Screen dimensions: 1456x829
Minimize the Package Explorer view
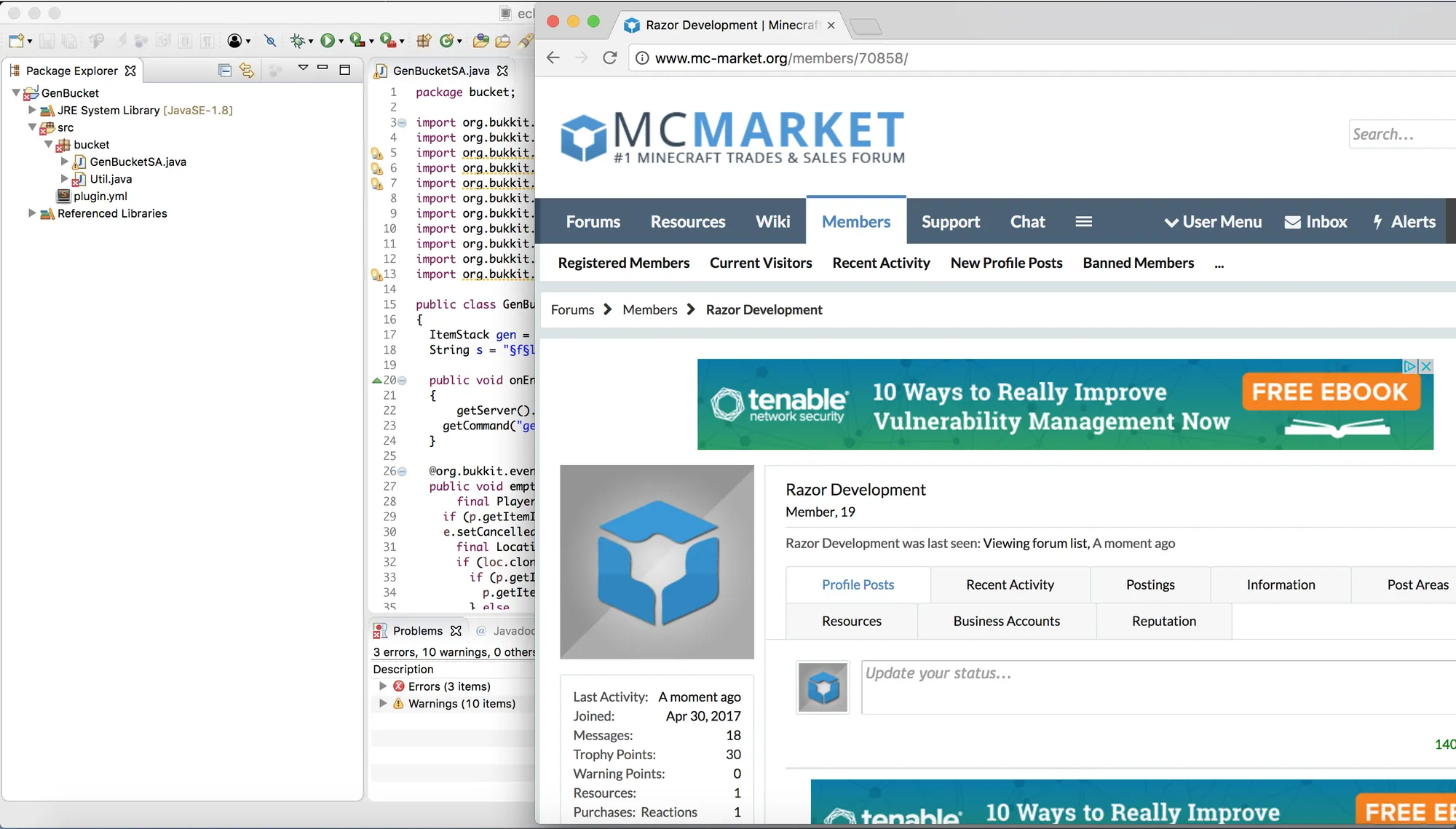323,68
